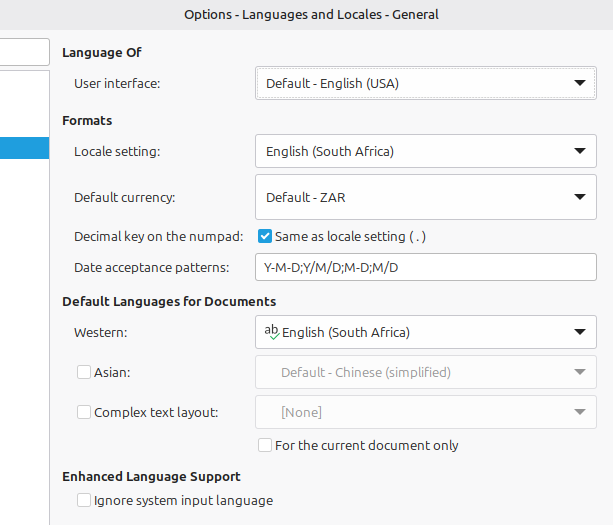Click the spellcheck 'ab' icon beside Western language
This screenshot has height=525, width=613.
click(271, 332)
